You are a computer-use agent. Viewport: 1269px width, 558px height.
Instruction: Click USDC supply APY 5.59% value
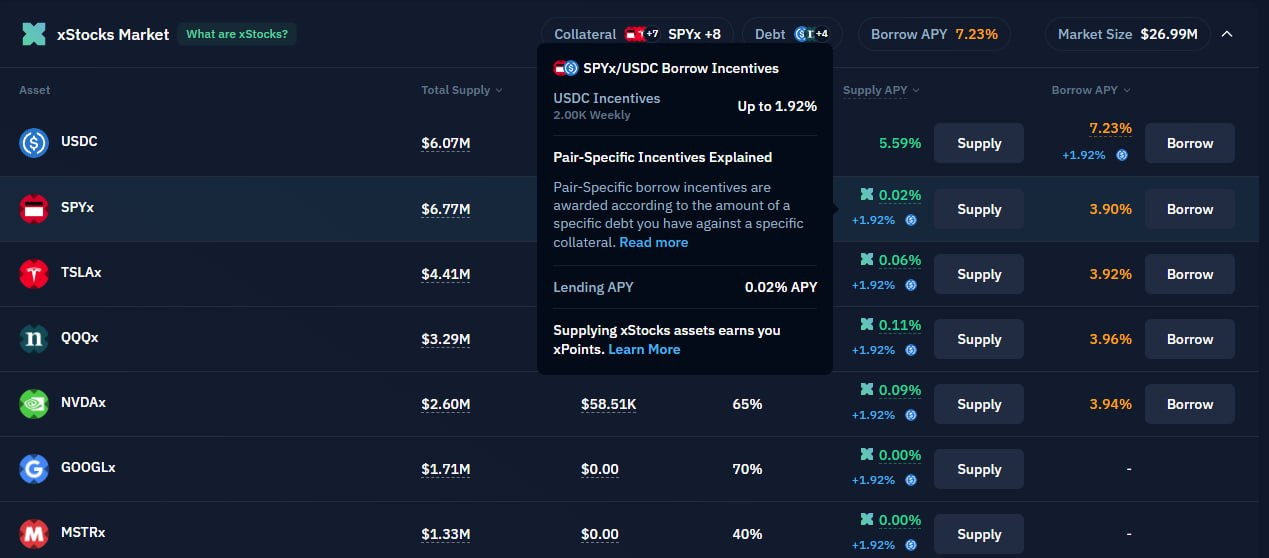(x=900, y=143)
